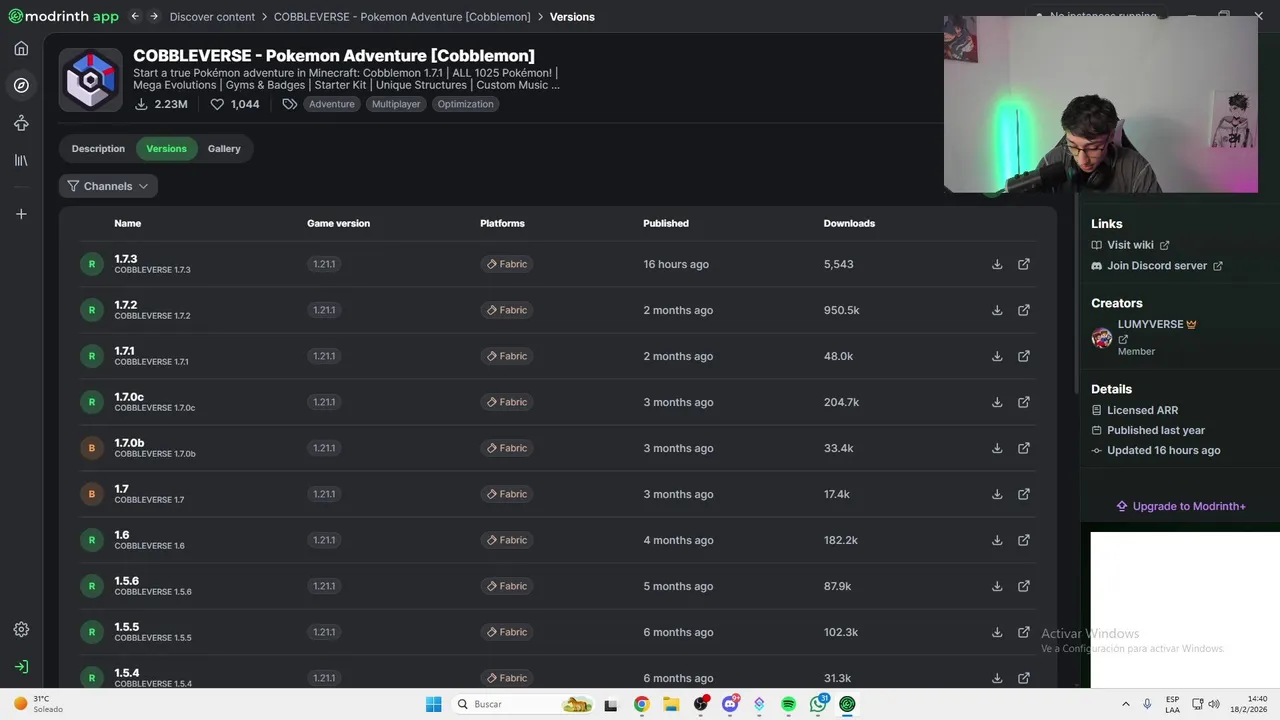Download version 1.7.0b using its download icon
Image resolution: width=1280 pixels, height=720 pixels.
pyautogui.click(x=997, y=448)
